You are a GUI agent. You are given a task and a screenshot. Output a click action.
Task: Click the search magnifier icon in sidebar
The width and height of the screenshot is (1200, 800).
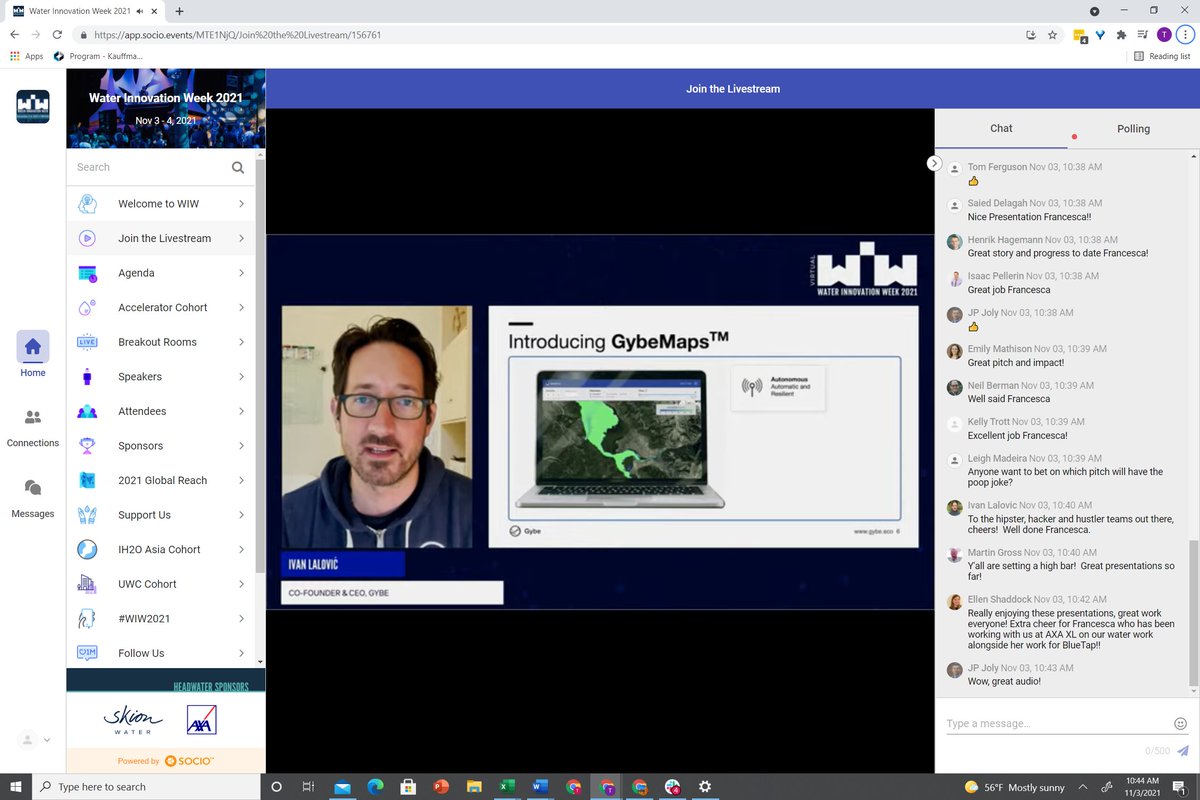click(238, 167)
